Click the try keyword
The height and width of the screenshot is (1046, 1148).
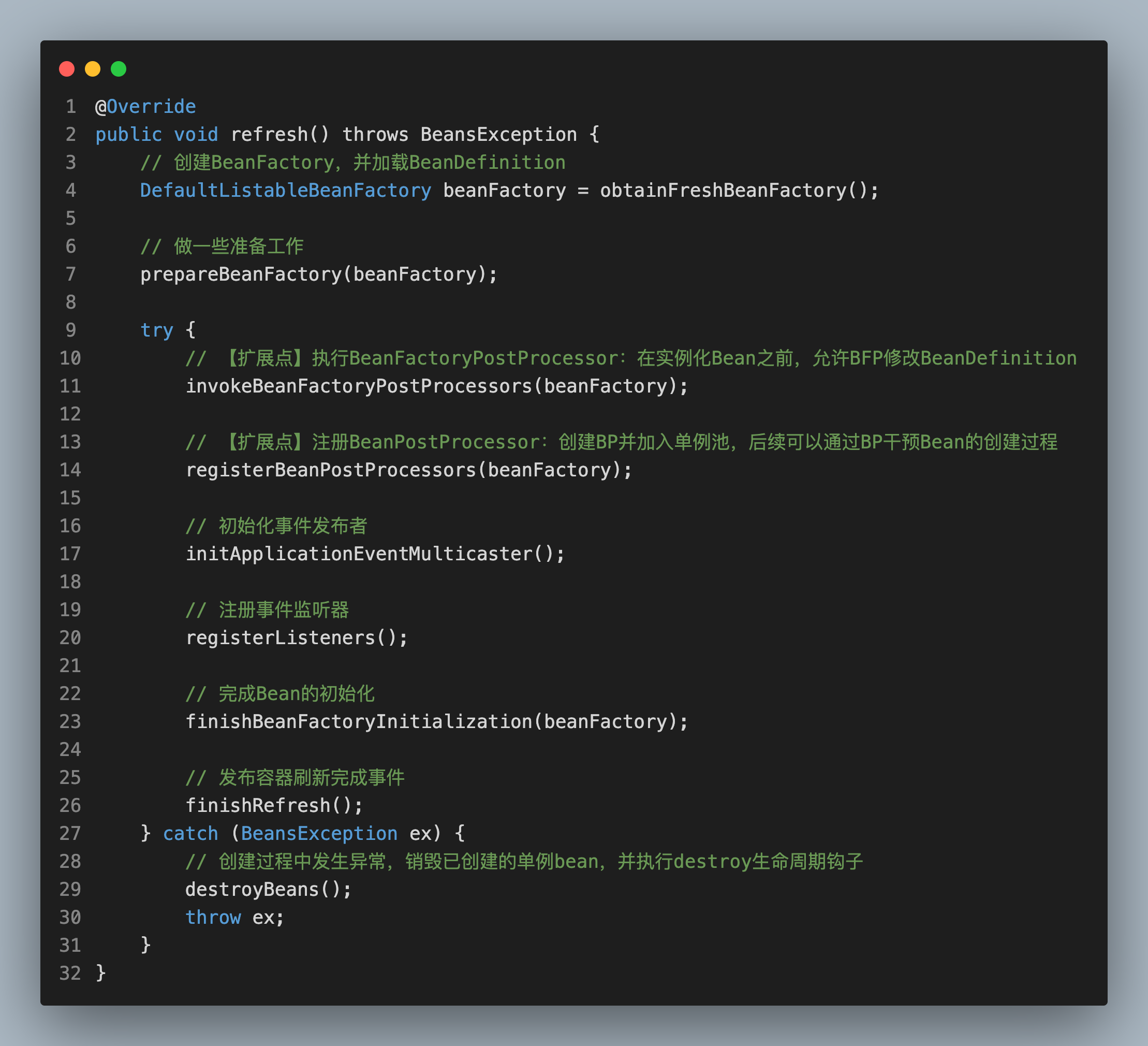click(157, 330)
